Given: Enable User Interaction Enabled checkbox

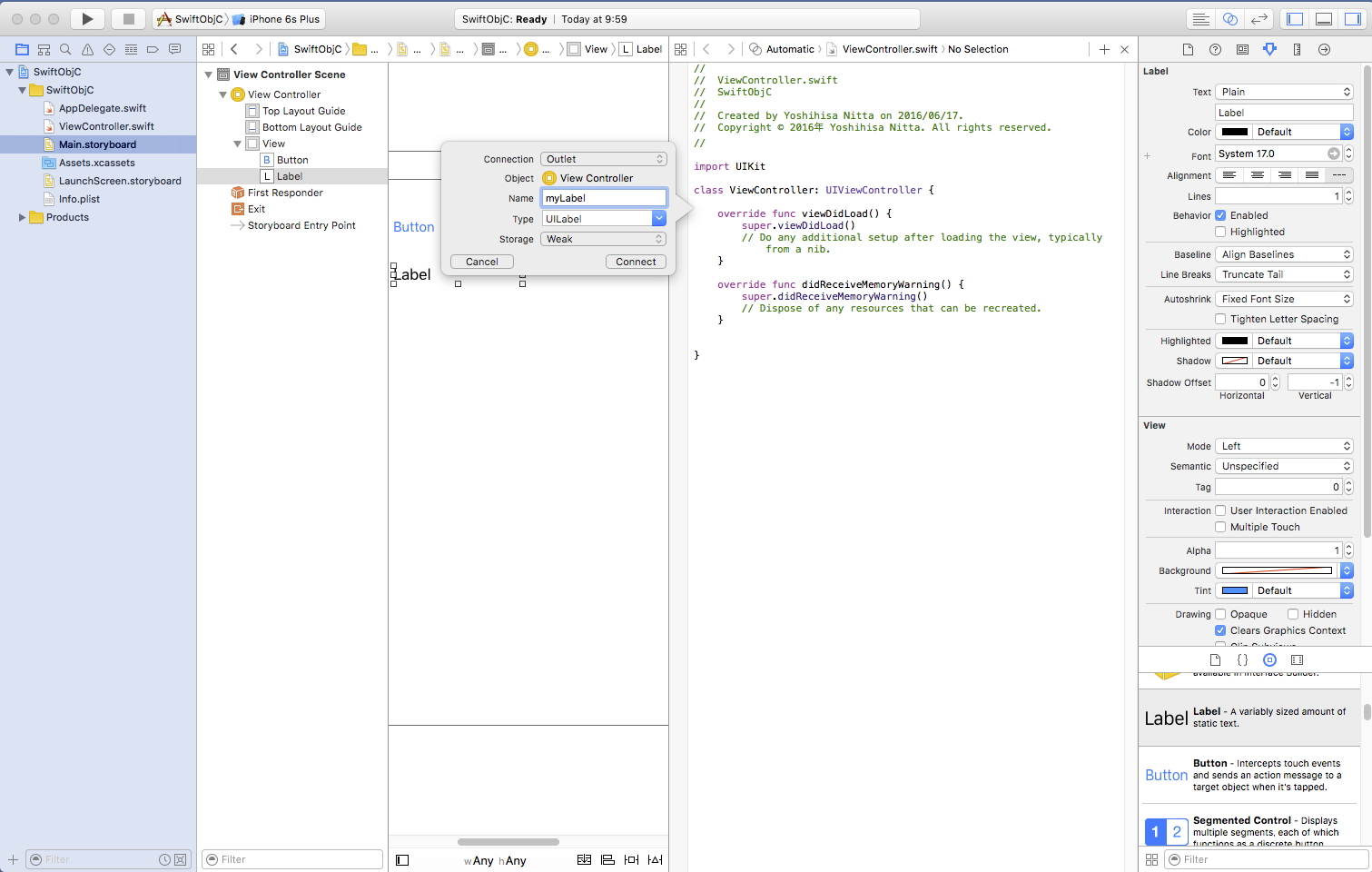Looking at the screenshot, I should 1220,510.
